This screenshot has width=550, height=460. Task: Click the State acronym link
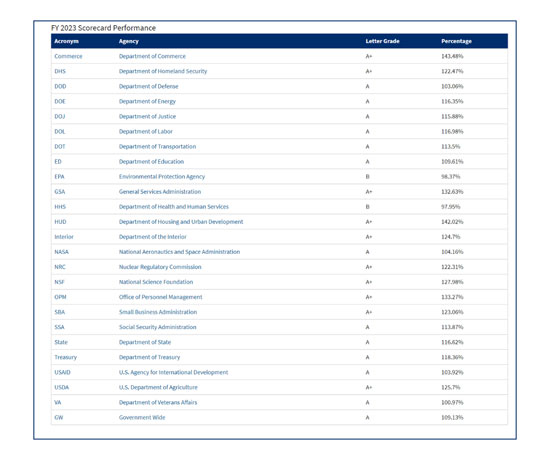[x=61, y=343]
